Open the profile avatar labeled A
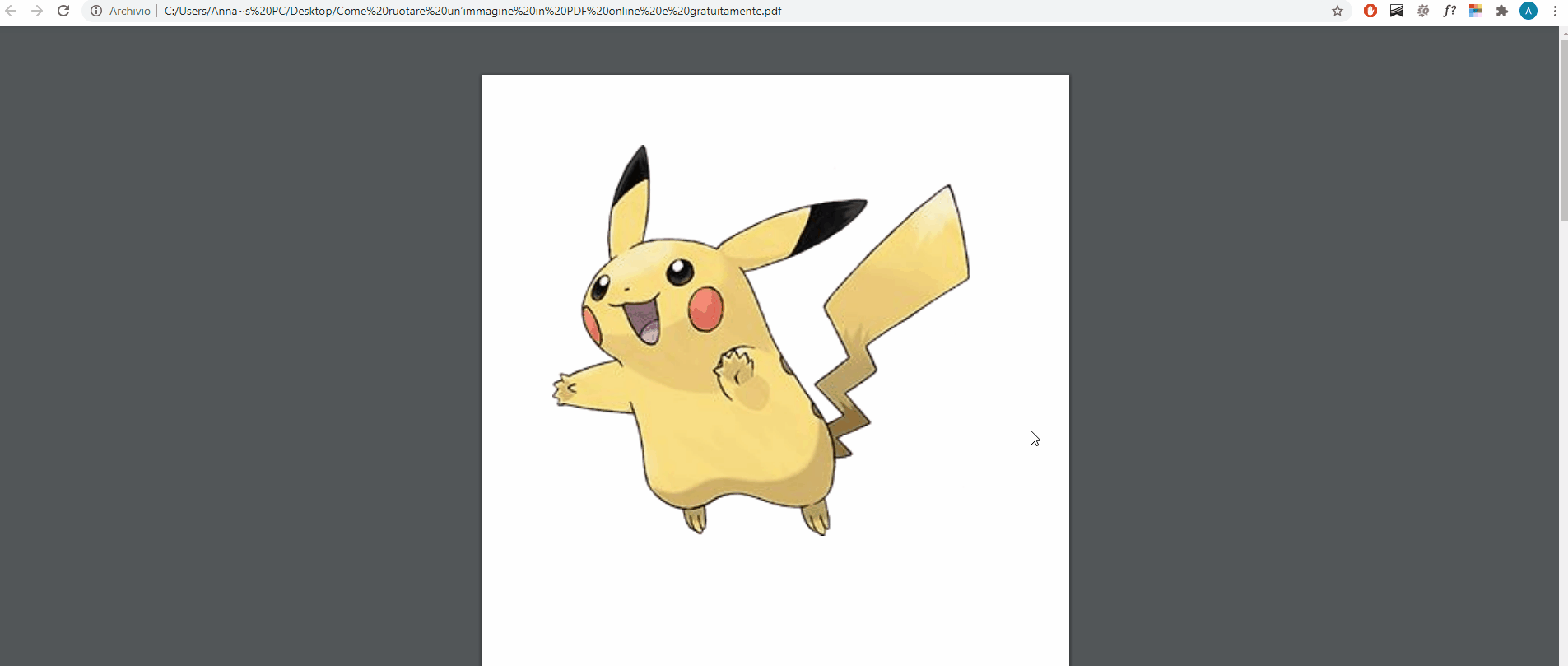This screenshot has height=666, width=1568. click(x=1528, y=11)
